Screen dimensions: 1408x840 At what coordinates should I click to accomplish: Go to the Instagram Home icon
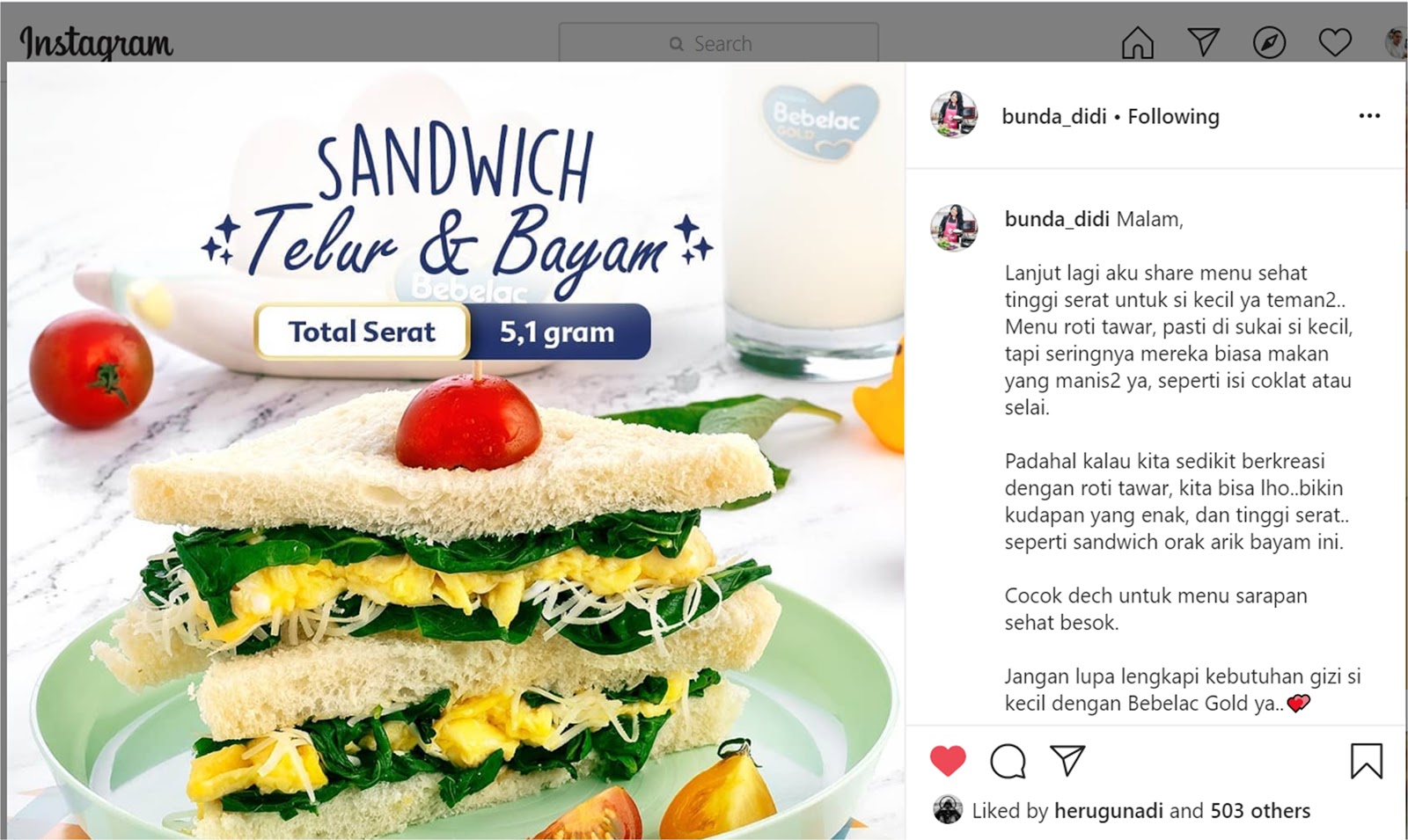click(x=1137, y=42)
